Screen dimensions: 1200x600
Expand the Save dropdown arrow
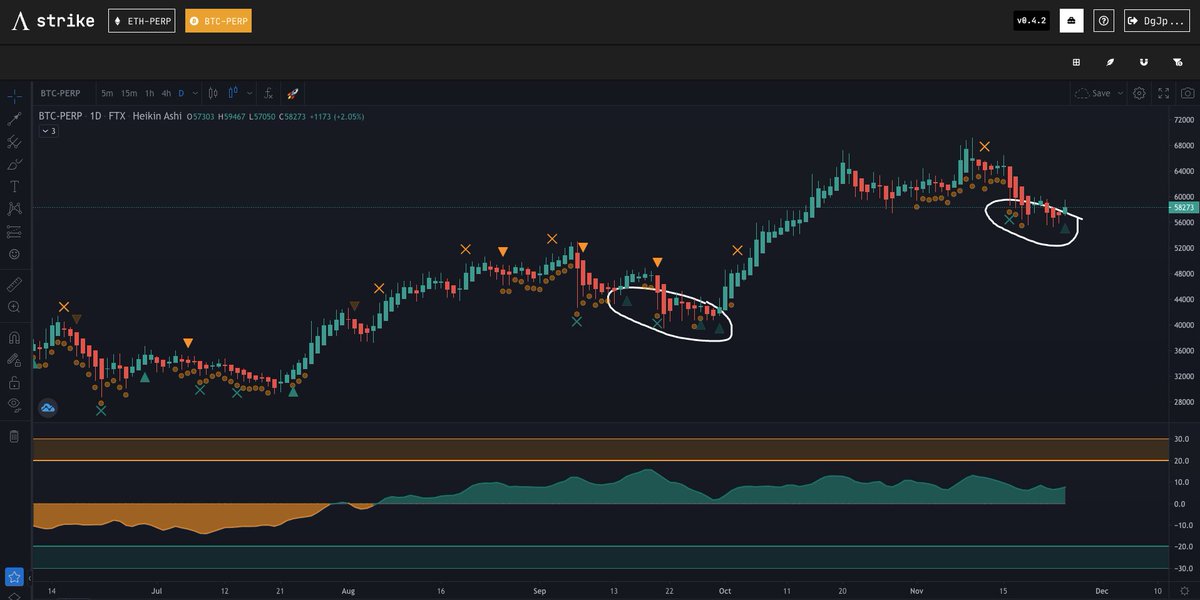coord(1120,93)
